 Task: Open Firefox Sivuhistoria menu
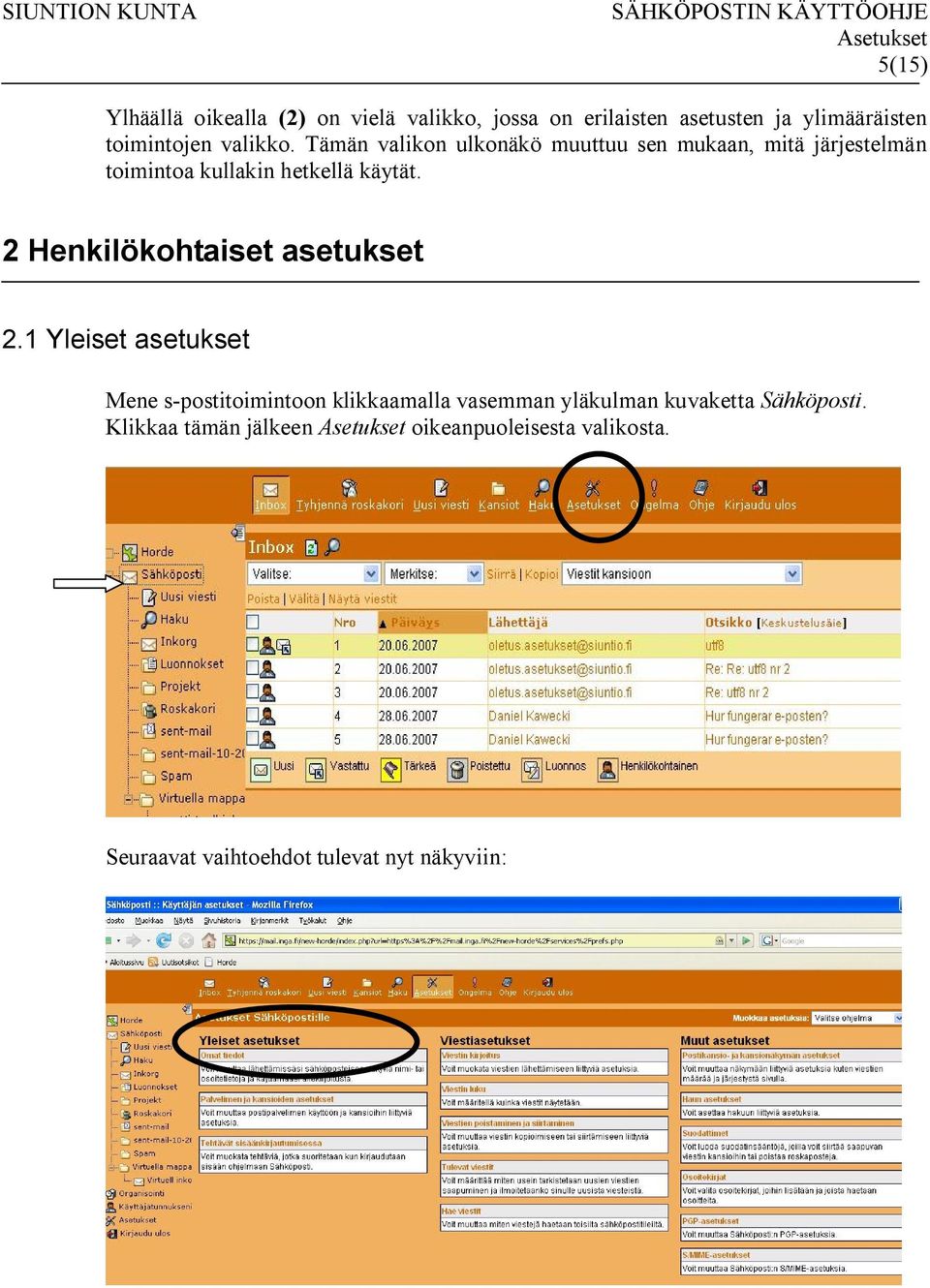(x=223, y=921)
